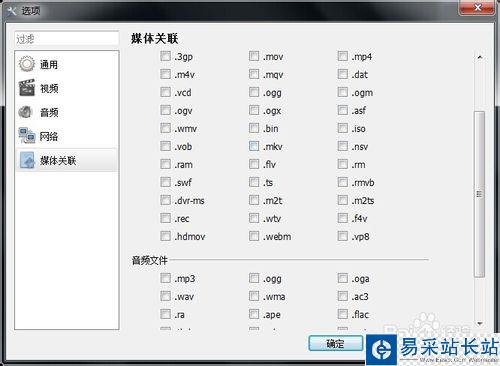The height and width of the screenshot is (366, 500).
Task: Toggle the .wtv checkbox
Action: [254, 218]
